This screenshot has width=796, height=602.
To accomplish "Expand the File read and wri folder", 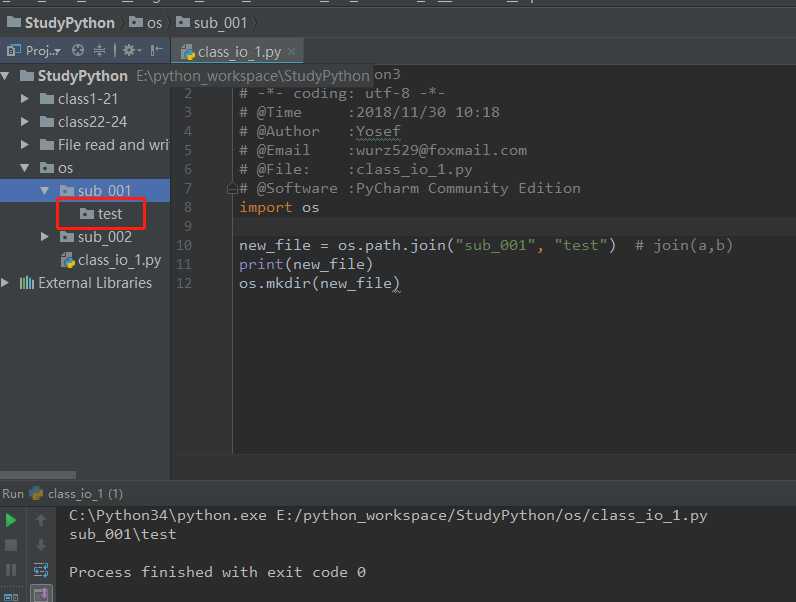I will (24, 145).
